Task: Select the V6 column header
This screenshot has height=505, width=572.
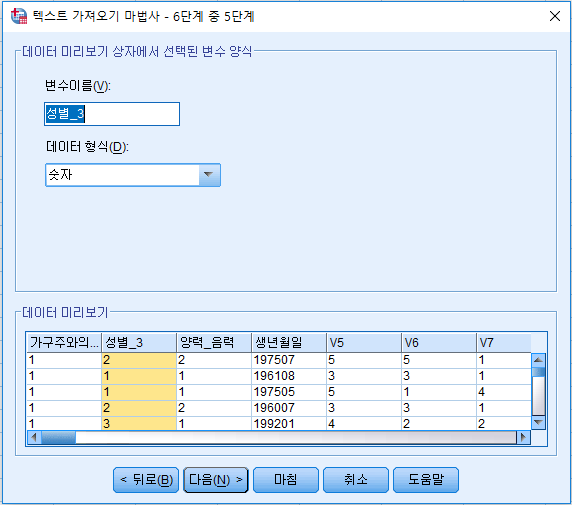Action: [439, 343]
